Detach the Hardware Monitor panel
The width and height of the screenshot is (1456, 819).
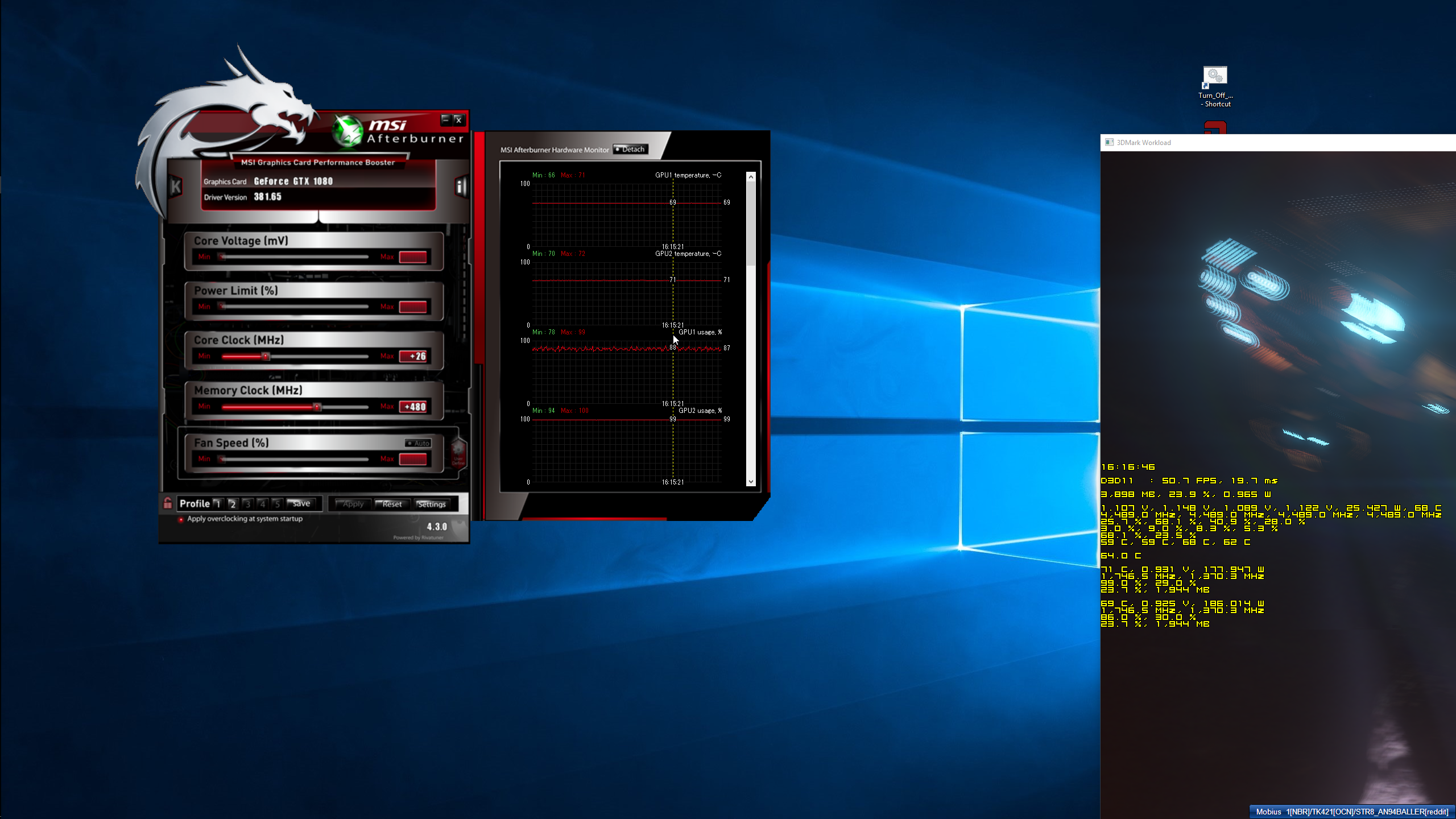tap(631, 150)
